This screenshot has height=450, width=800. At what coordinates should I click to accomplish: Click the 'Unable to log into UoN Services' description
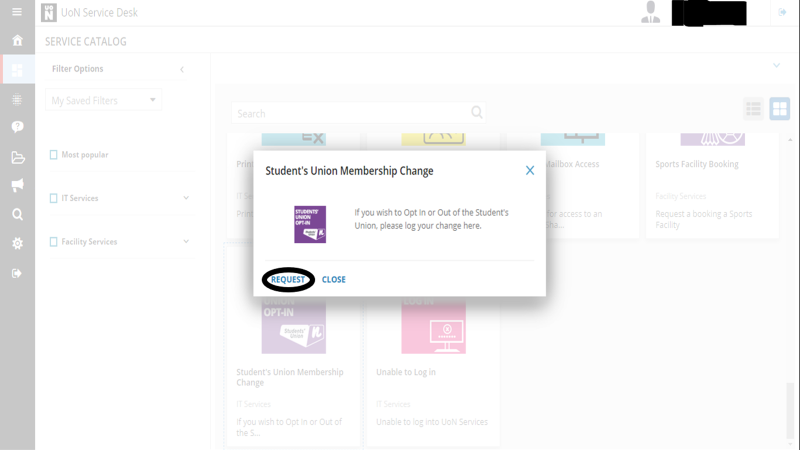432,422
